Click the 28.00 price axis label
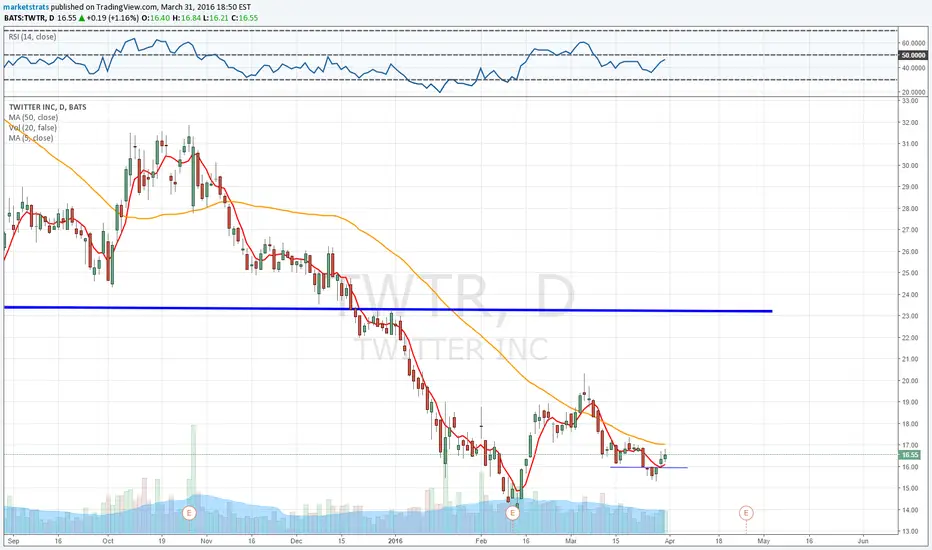 (910, 208)
